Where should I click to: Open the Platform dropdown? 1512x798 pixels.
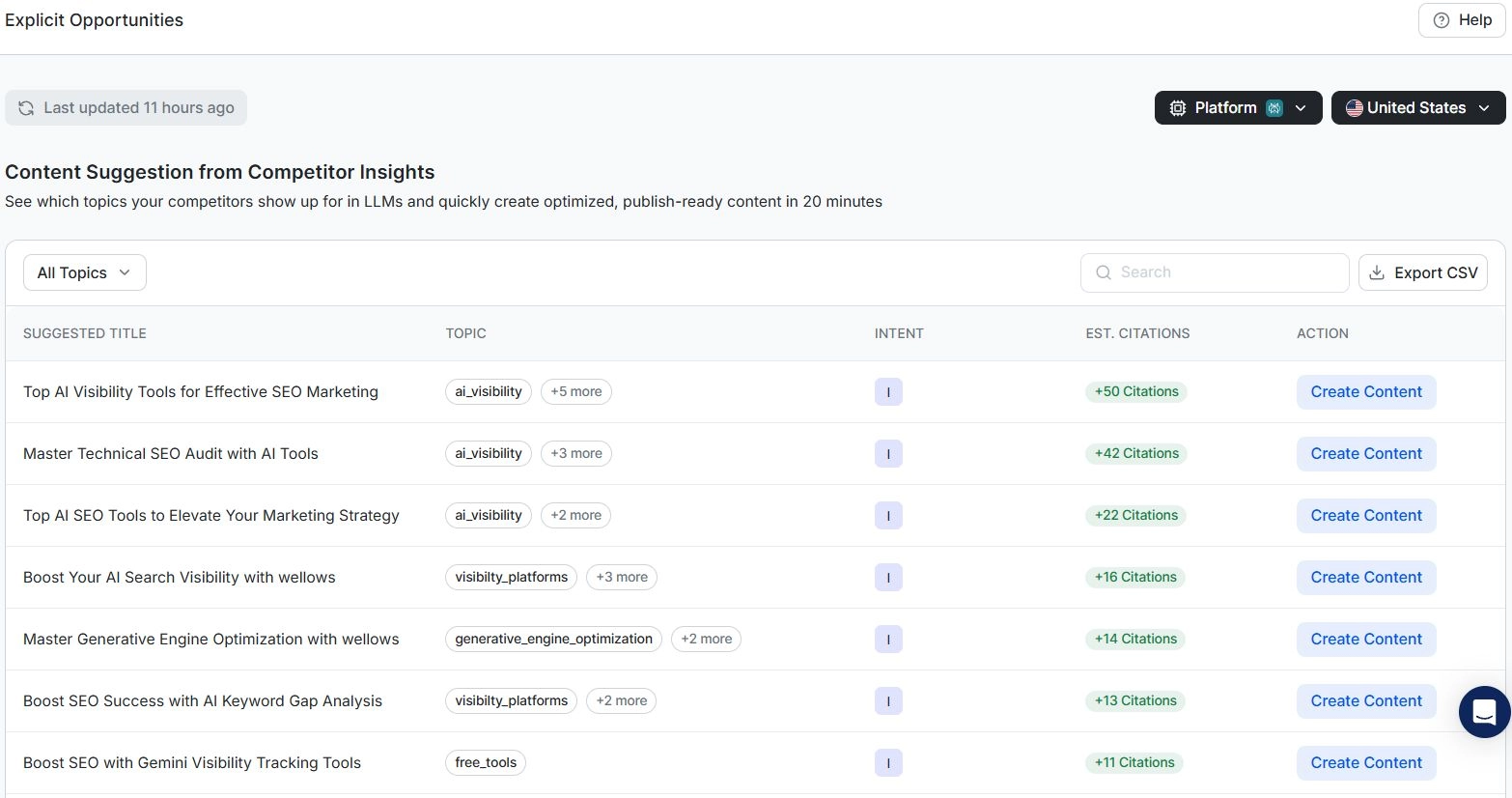1237,108
